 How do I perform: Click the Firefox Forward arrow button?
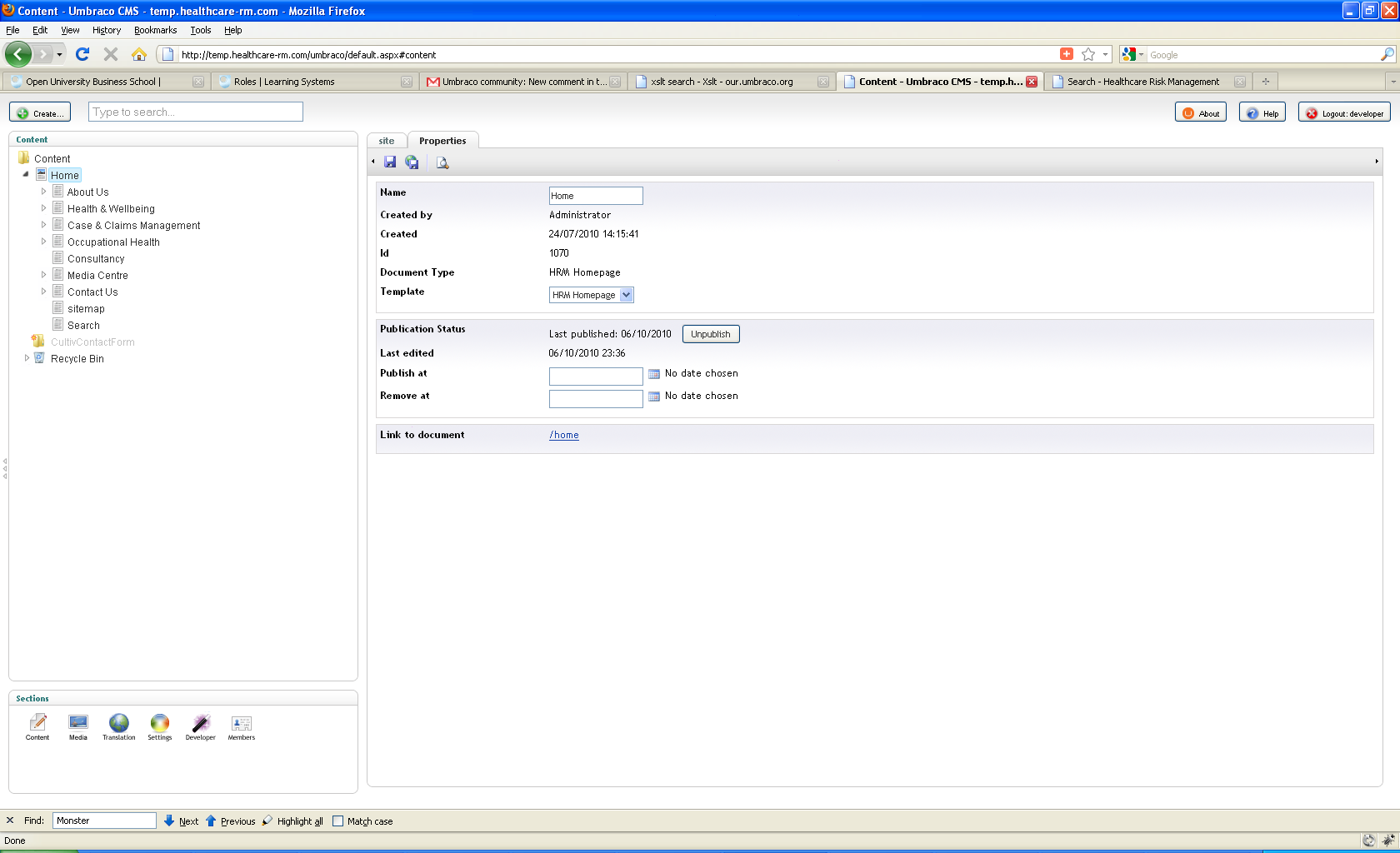[42, 54]
